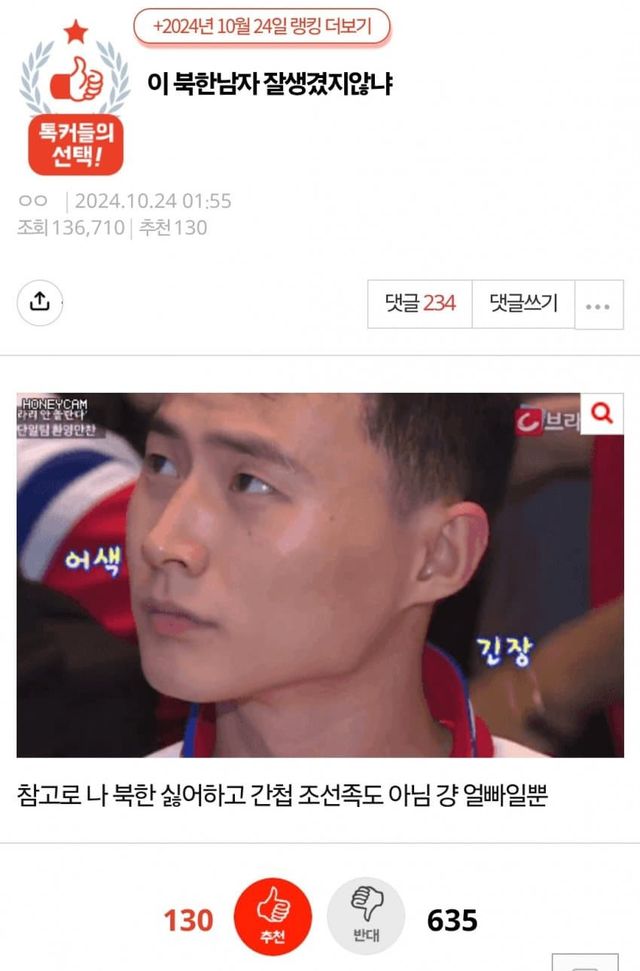Select the post body text line
The height and width of the screenshot is (971, 640).
(282, 795)
